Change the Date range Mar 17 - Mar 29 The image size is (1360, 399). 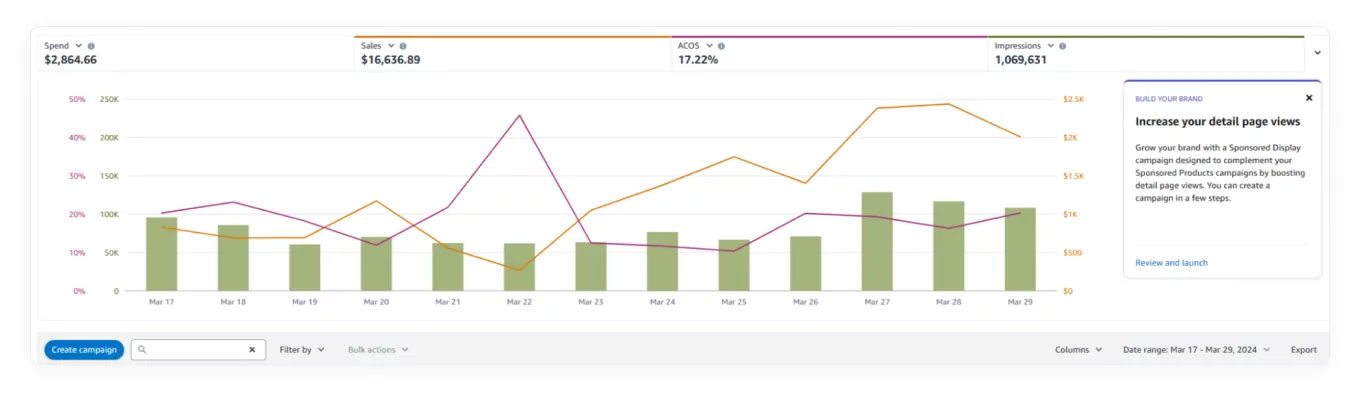coord(1197,350)
